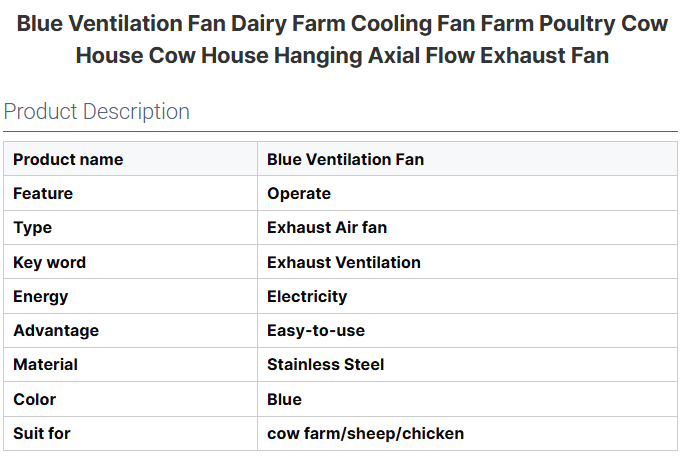Viewport: 689px width, 458px height.
Task: Select the "Exhaust Ventilation" value cell
Action: click(344, 262)
